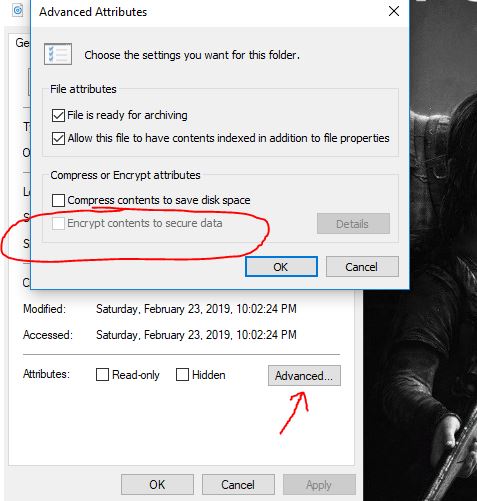477x501 pixels.
Task: Click OK beside the greyed-out Apply button
Action: (157, 484)
